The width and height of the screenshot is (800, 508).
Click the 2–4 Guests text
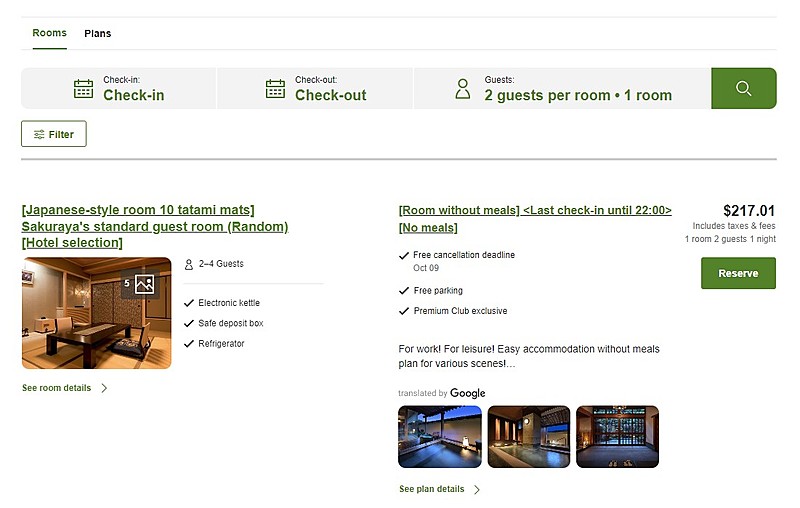pyautogui.click(x=221, y=264)
